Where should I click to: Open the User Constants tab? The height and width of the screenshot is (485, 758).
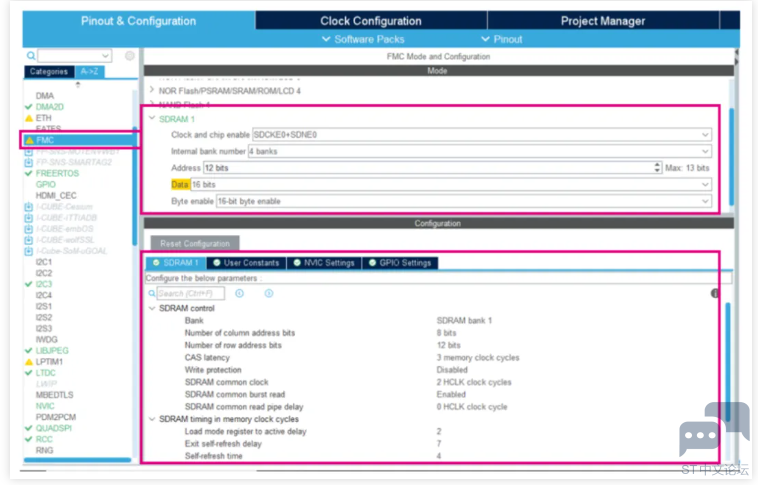tap(247, 263)
